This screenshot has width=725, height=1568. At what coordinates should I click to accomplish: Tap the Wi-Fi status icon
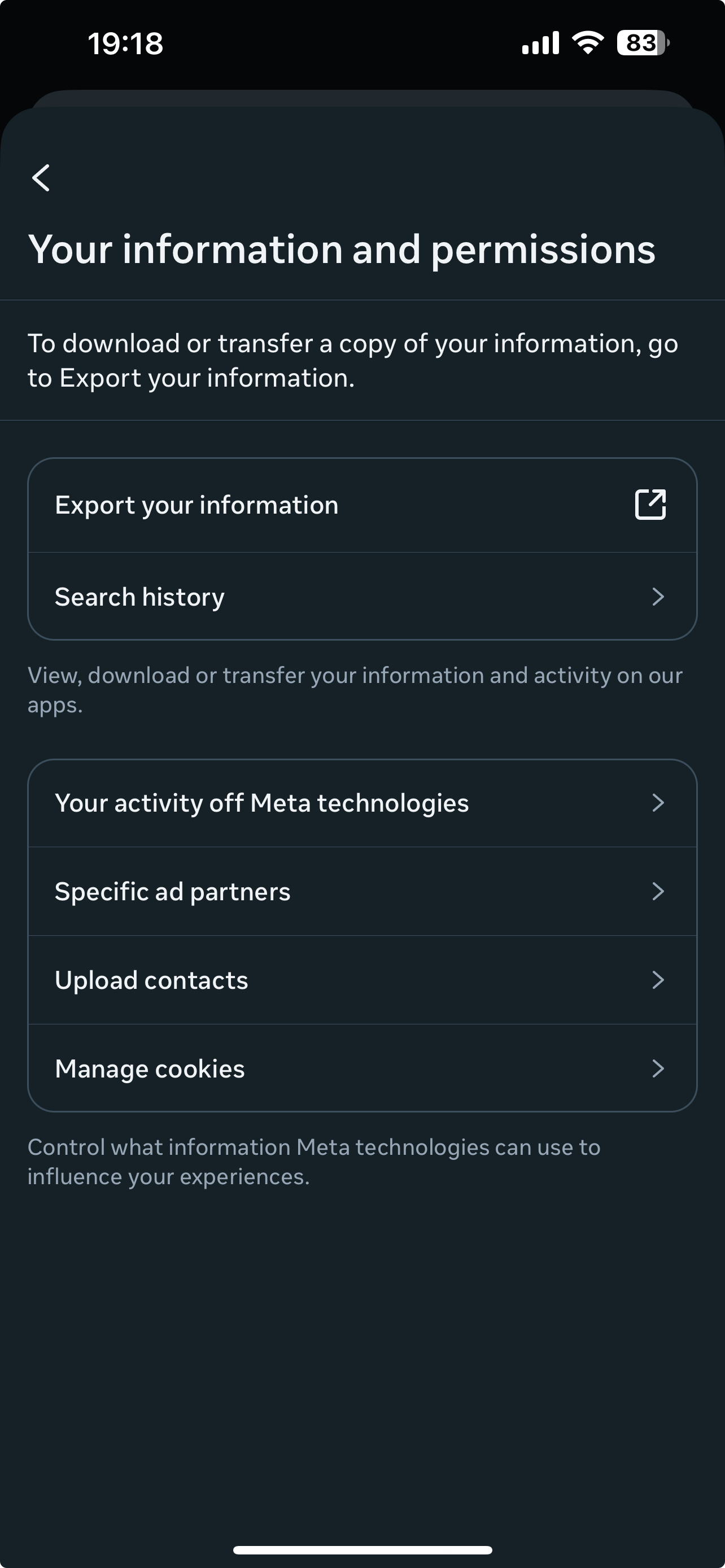(x=587, y=42)
